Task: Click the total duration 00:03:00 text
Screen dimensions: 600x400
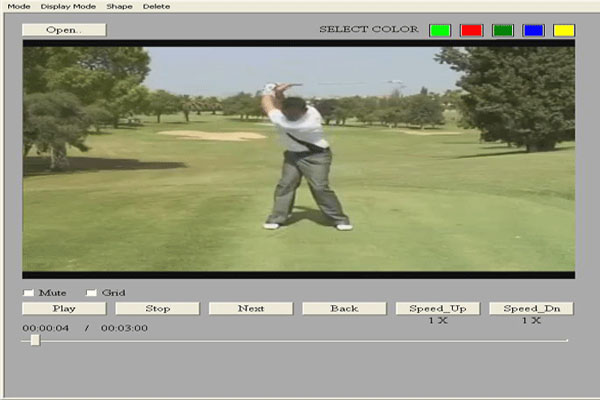Action: 124,328
